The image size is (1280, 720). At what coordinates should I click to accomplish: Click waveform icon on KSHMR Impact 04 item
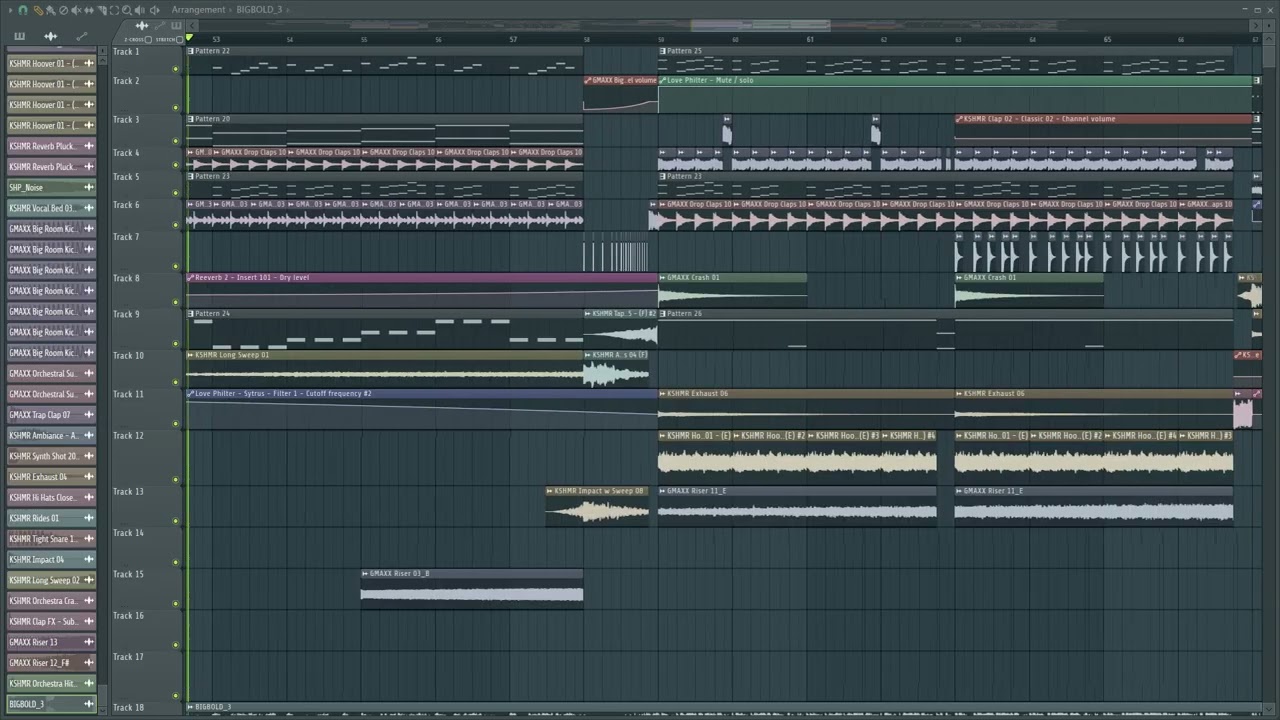point(88,560)
